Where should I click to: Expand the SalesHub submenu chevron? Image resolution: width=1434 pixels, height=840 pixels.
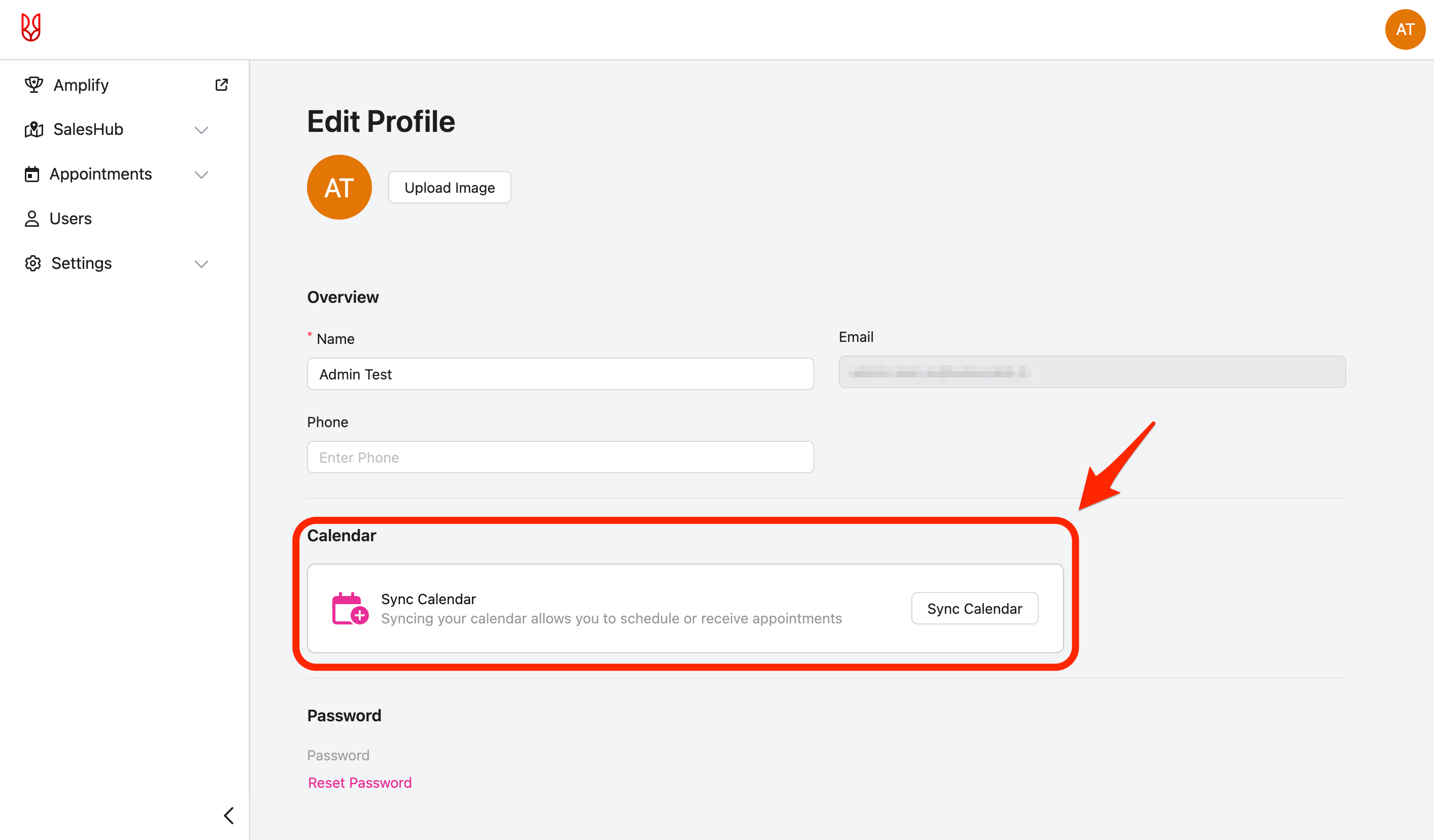point(201,130)
